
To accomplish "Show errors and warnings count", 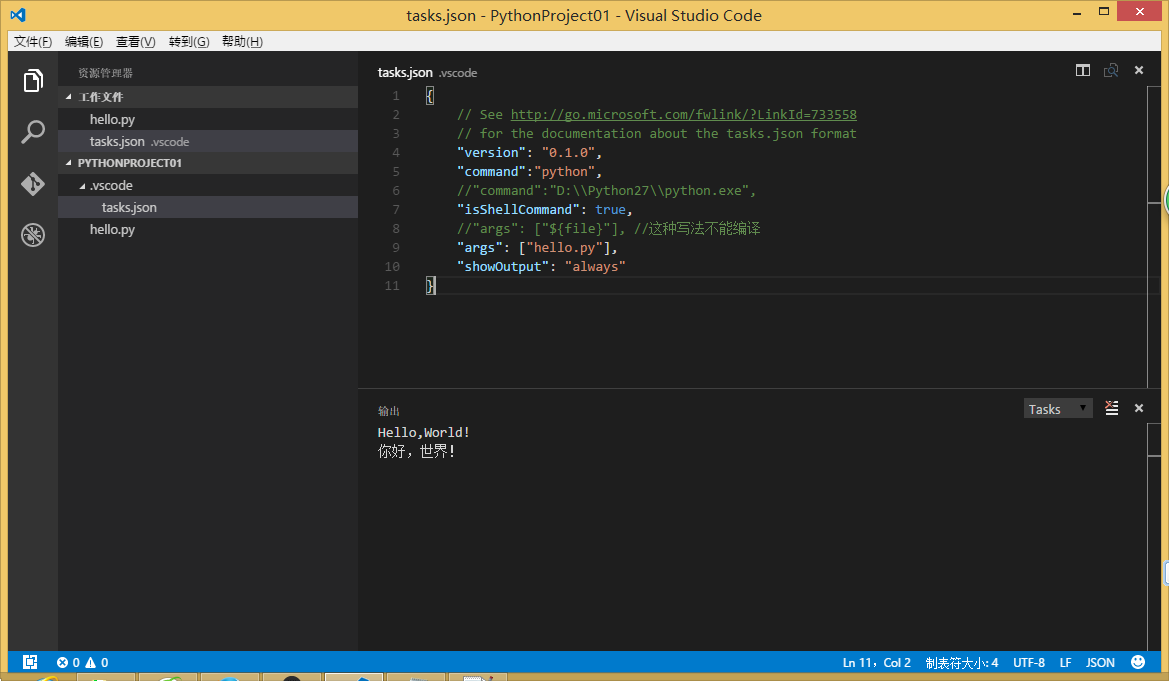I will tap(83, 662).
